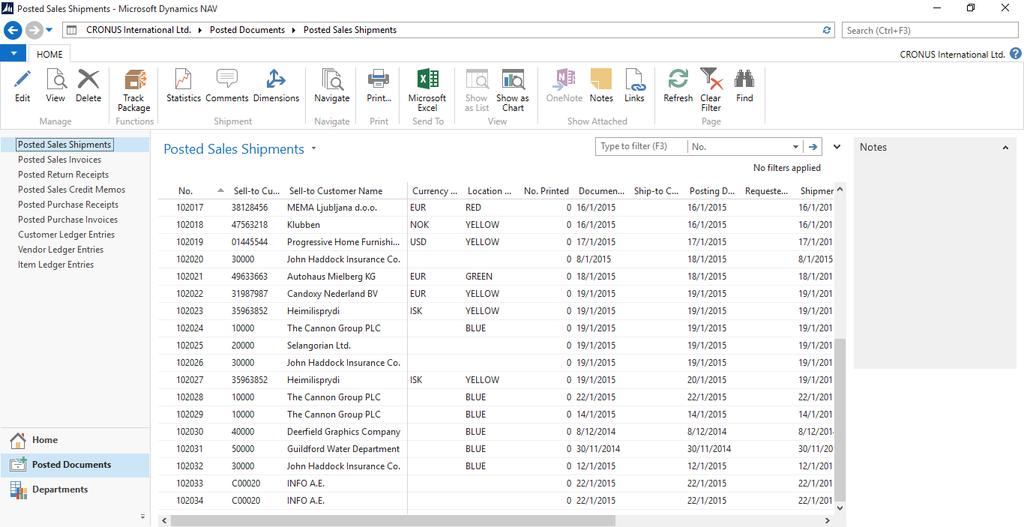The width and height of the screenshot is (1024, 527).
Task: Open the Home navigation button
Action: (x=74, y=440)
